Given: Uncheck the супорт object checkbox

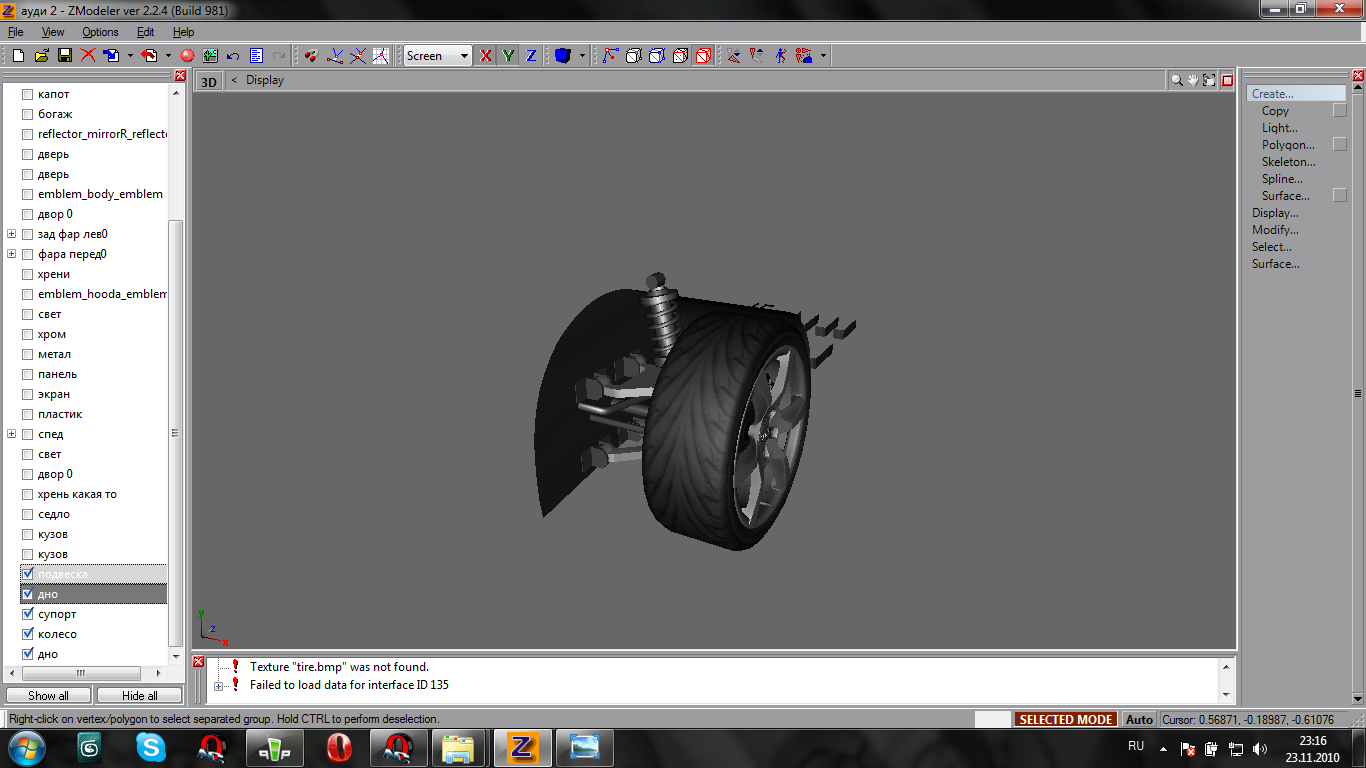Looking at the screenshot, I should (x=28, y=614).
